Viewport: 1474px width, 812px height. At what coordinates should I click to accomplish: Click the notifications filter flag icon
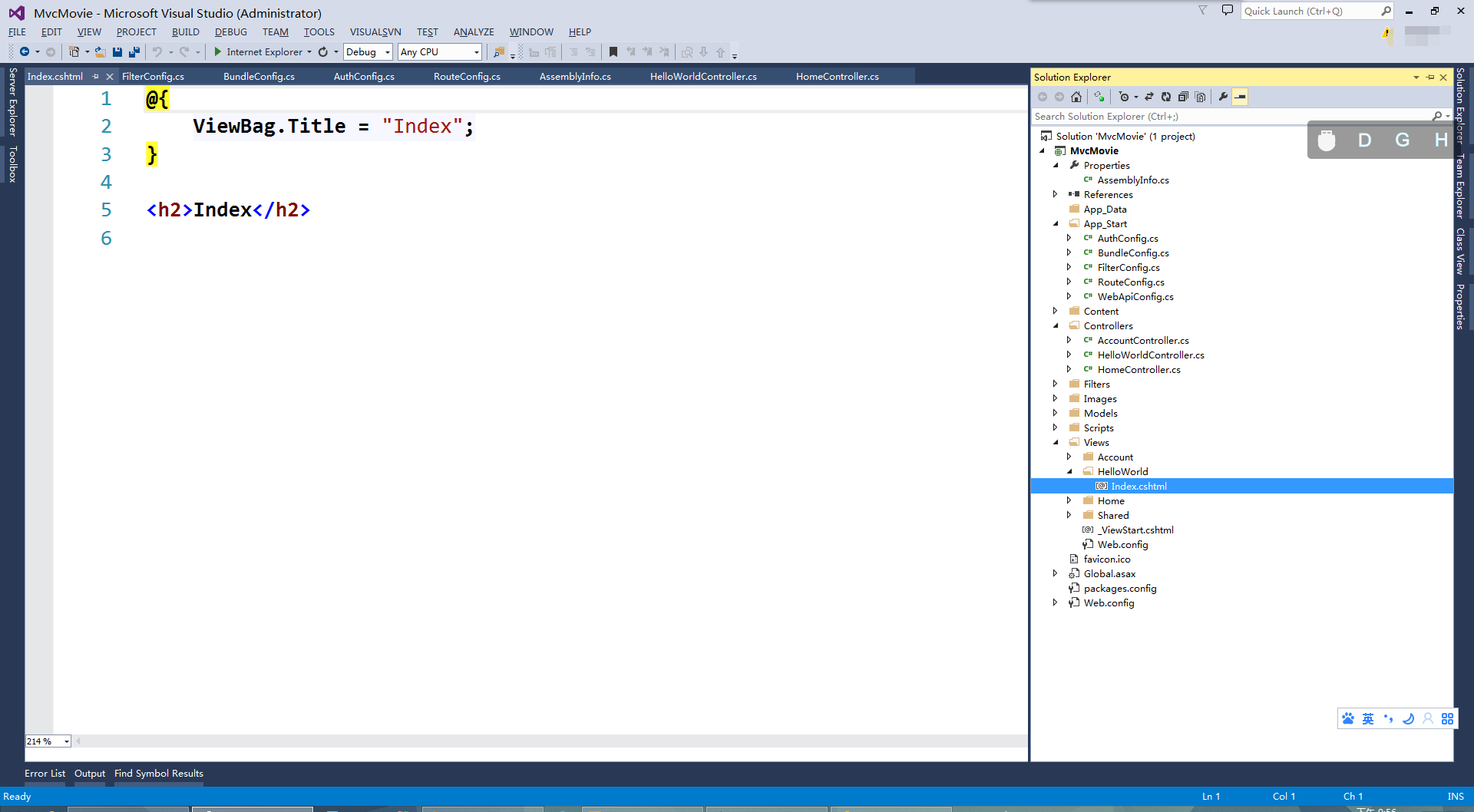click(x=1203, y=11)
